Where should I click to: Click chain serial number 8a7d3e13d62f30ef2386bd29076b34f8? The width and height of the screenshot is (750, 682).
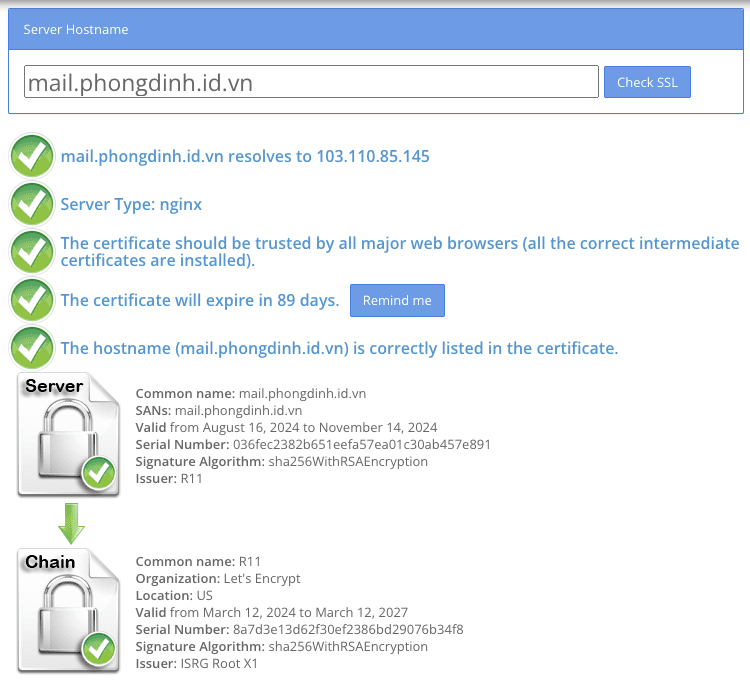point(348,630)
